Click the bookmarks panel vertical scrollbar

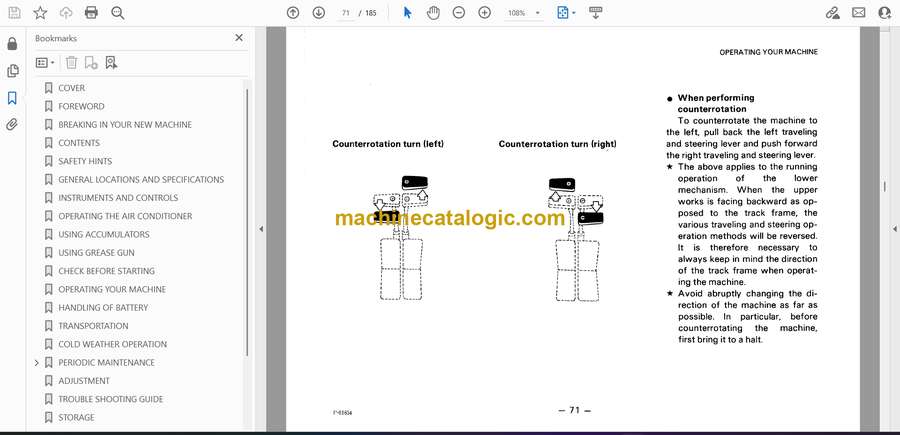click(x=247, y=222)
